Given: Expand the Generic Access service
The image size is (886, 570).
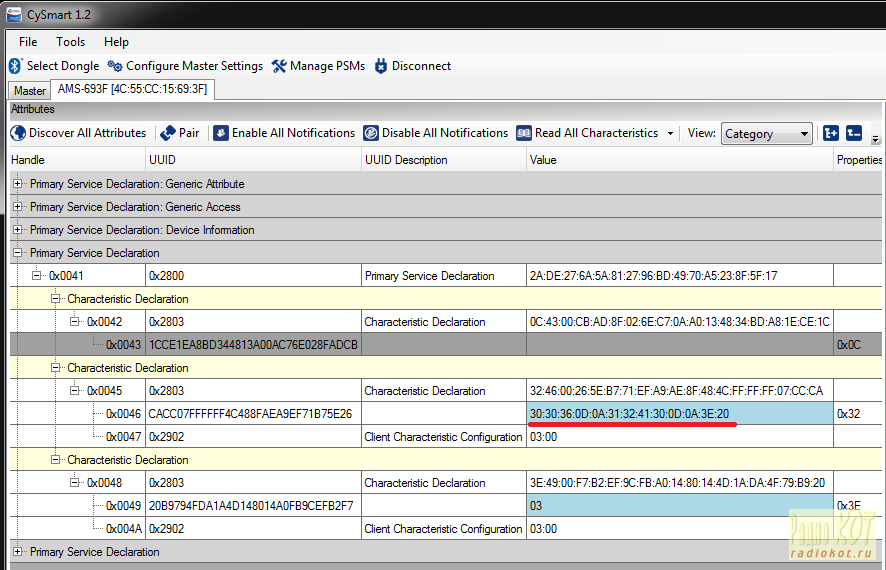Looking at the screenshot, I should pyautogui.click(x=18, y=207).
